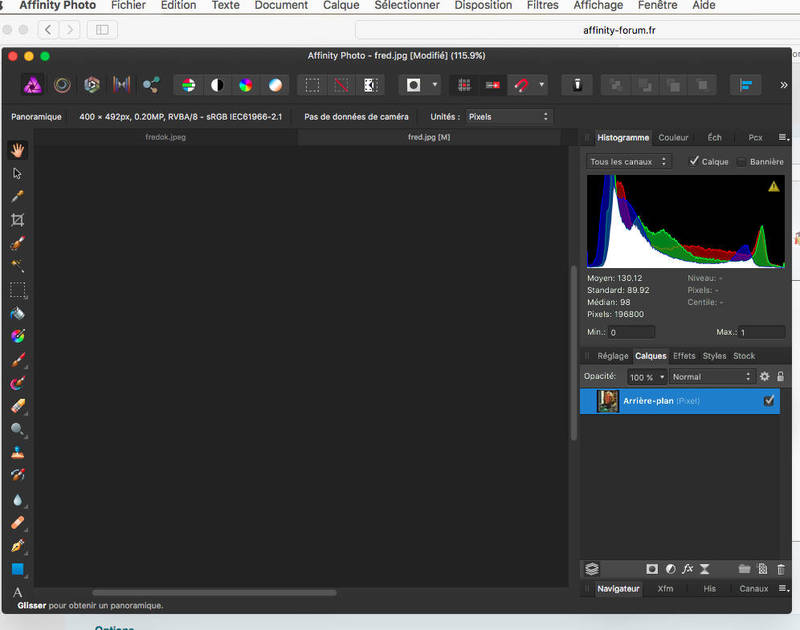This screenshot has height=630, width=800.
Task: Select the Selection Brush tool
Action: pos(17,243)
